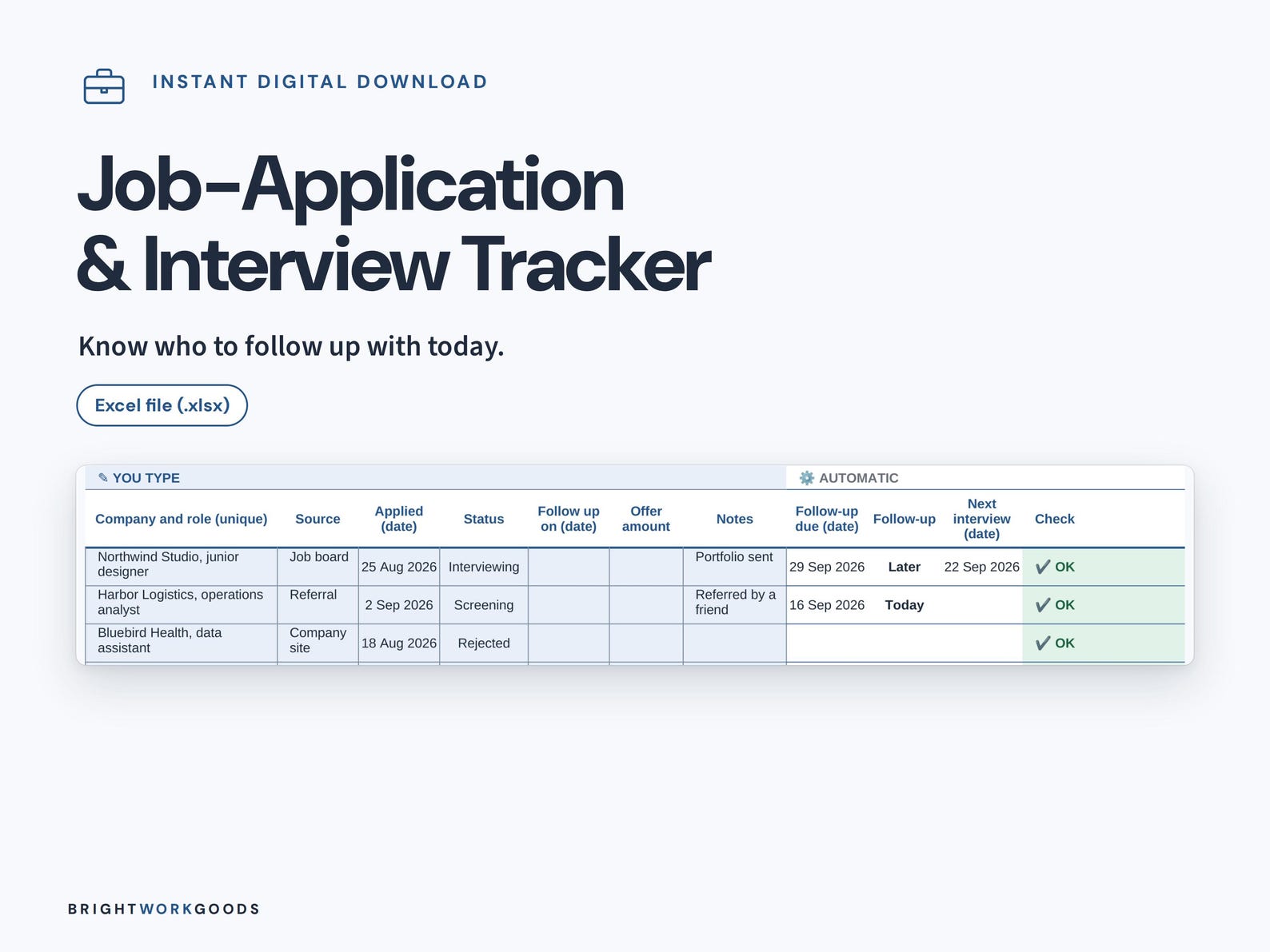Select the 'Offer amount' column header

coord(646,519)
